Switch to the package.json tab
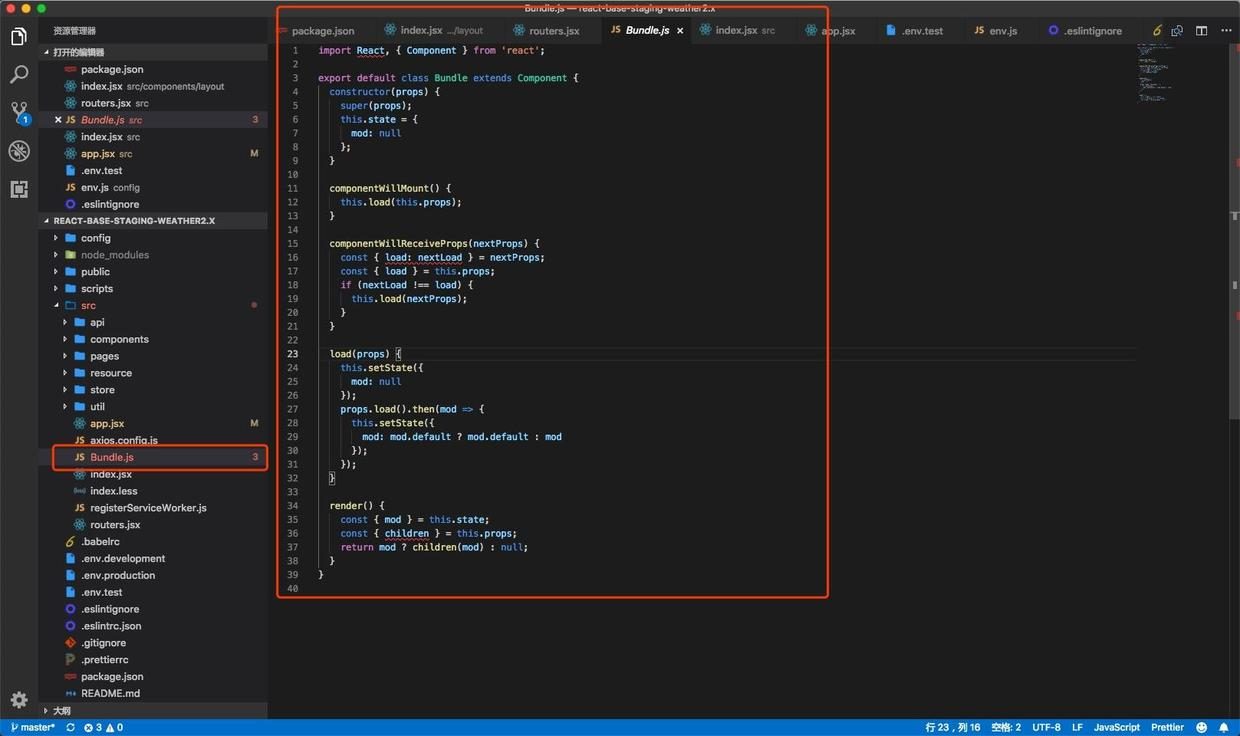Viewport: 1240px width, 736px height. coord(322,31)
